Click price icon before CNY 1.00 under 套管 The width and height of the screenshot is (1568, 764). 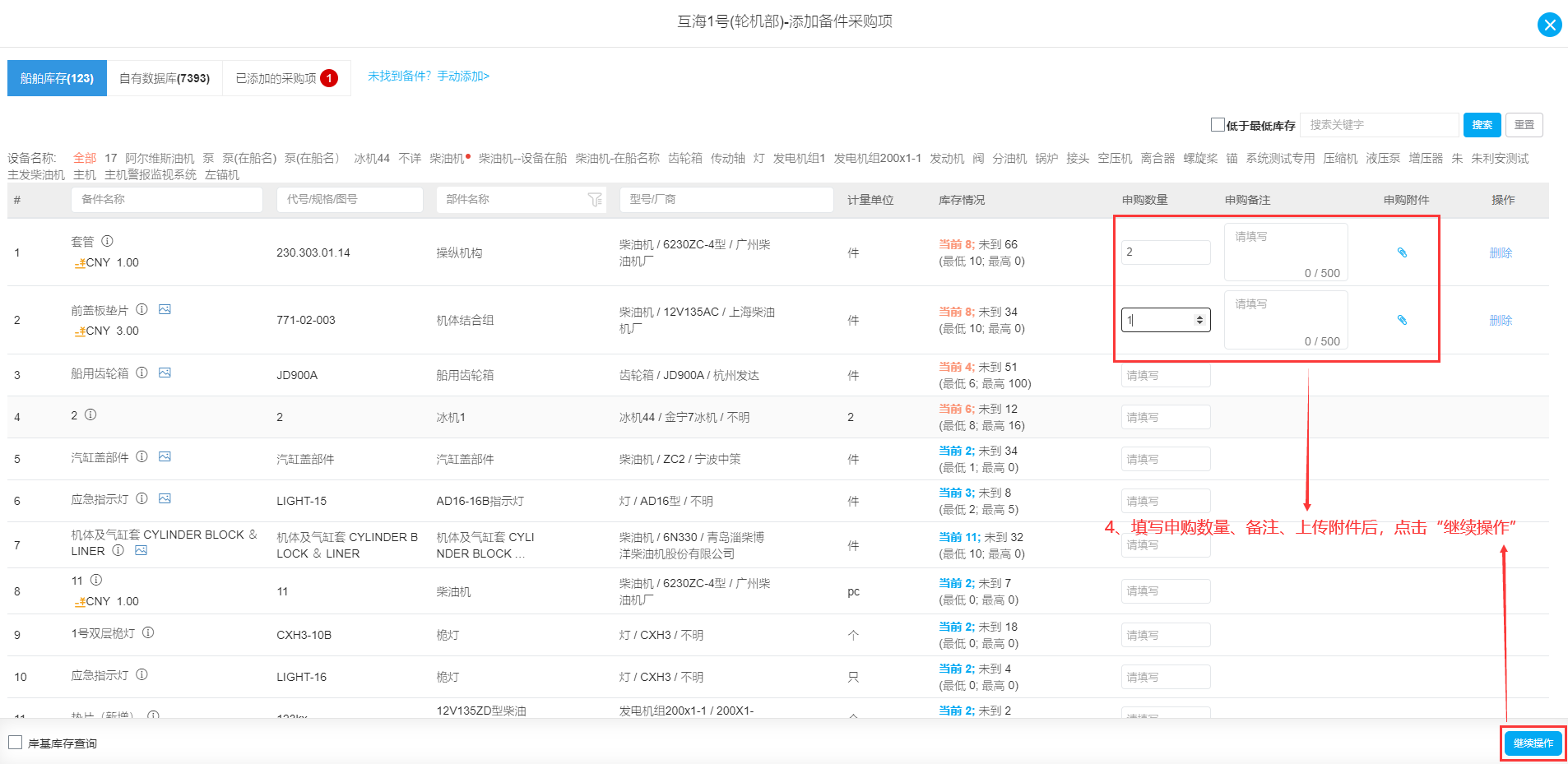click(x=80, y=263)
